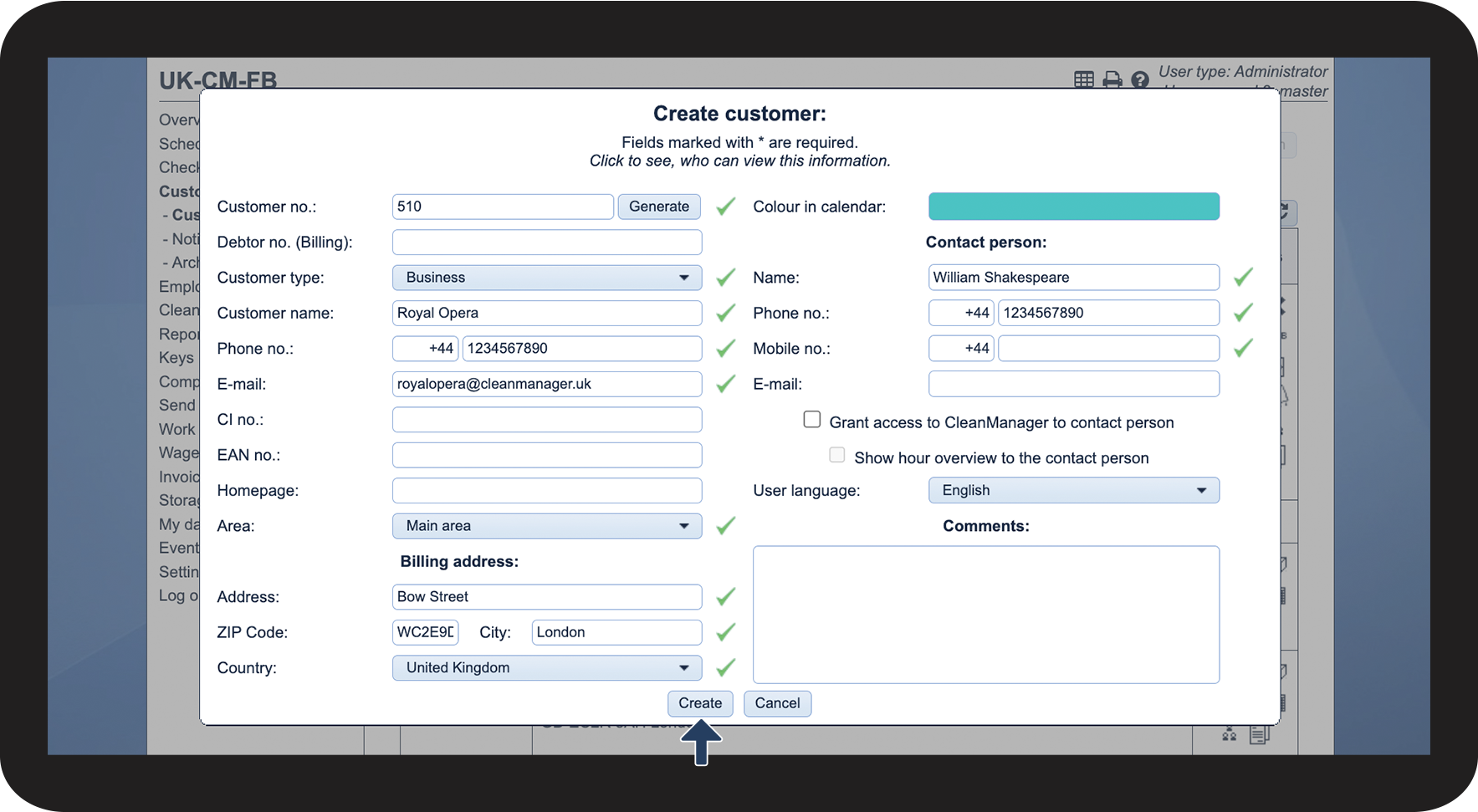
Task: Open Work in the sidebar menu
Action: pos(177,429)
